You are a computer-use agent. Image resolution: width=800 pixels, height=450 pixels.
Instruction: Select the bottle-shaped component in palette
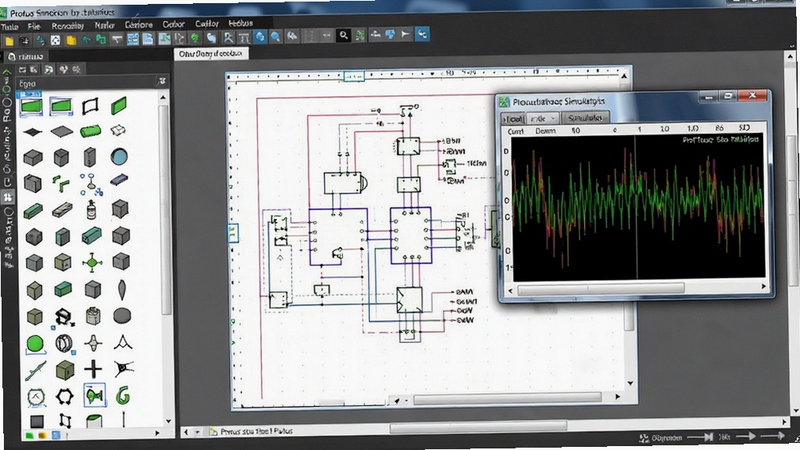pos(91,209)
